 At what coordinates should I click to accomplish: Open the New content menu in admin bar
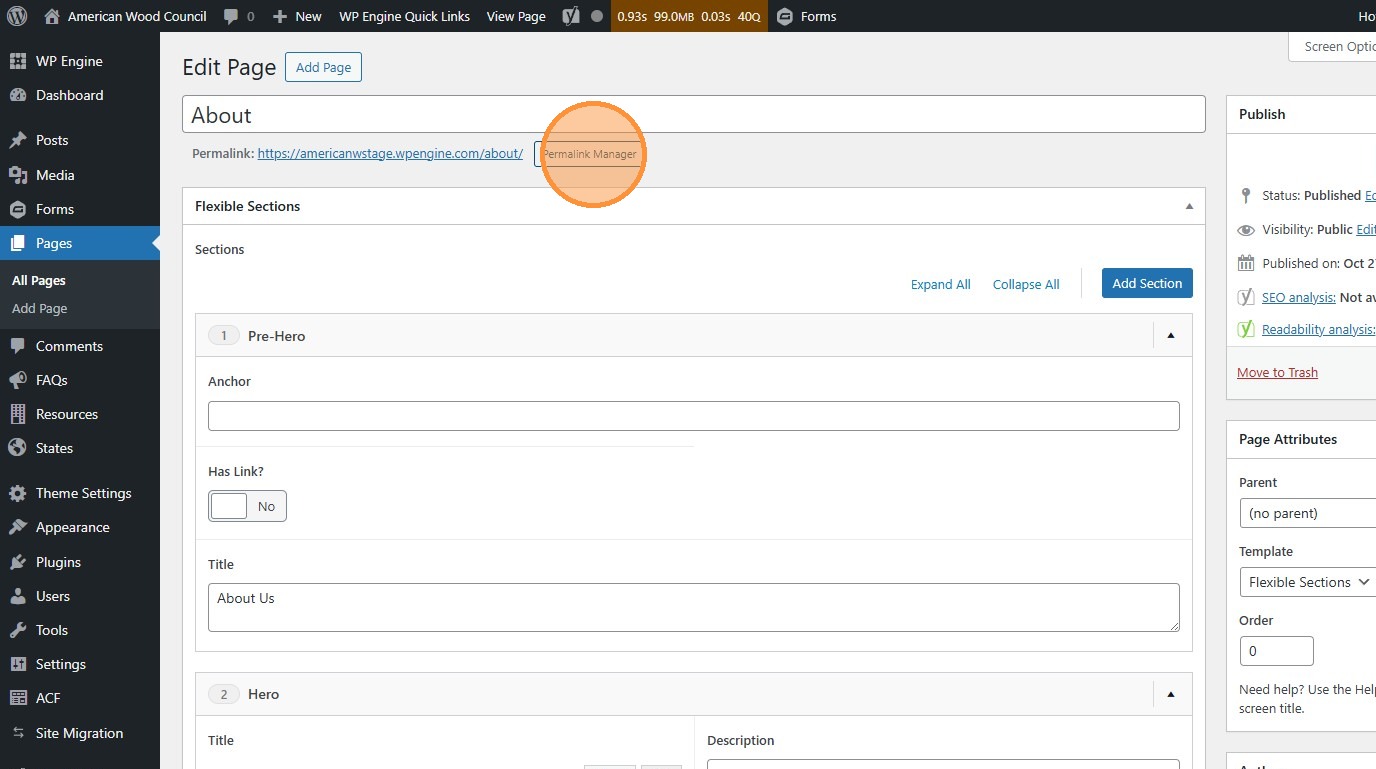297,16
